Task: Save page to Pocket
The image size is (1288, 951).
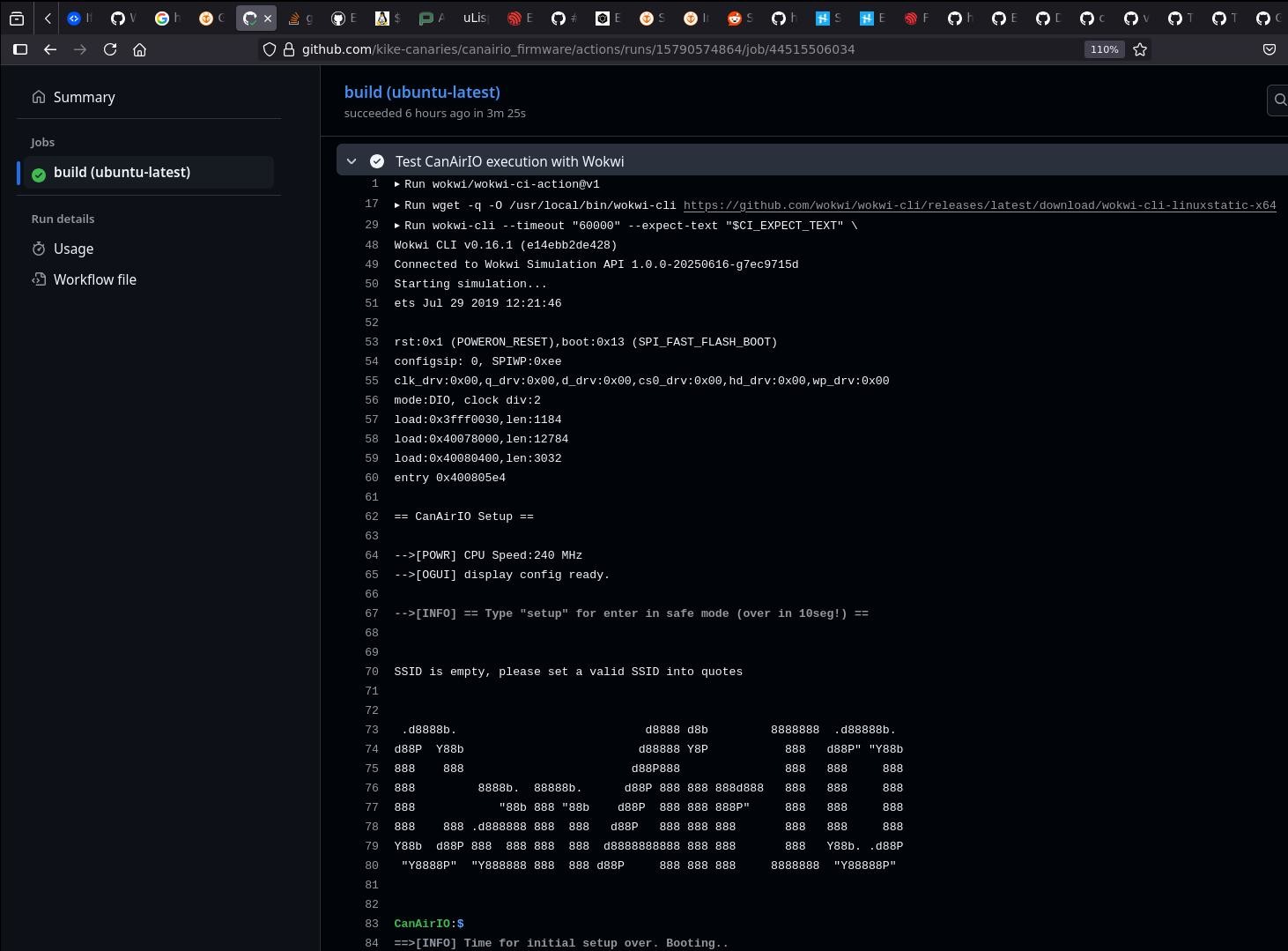Action: click(1269, 49)
